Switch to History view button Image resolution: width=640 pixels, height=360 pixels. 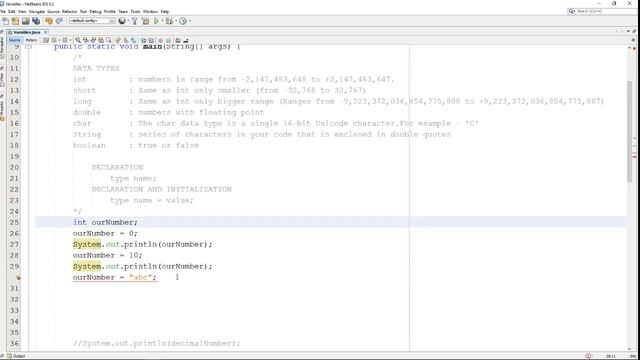coord(31,40)
